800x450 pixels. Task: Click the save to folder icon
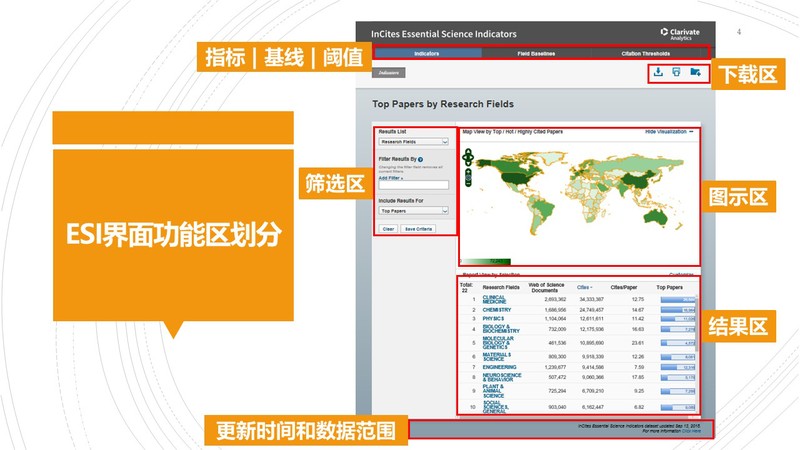click(696, 72)
